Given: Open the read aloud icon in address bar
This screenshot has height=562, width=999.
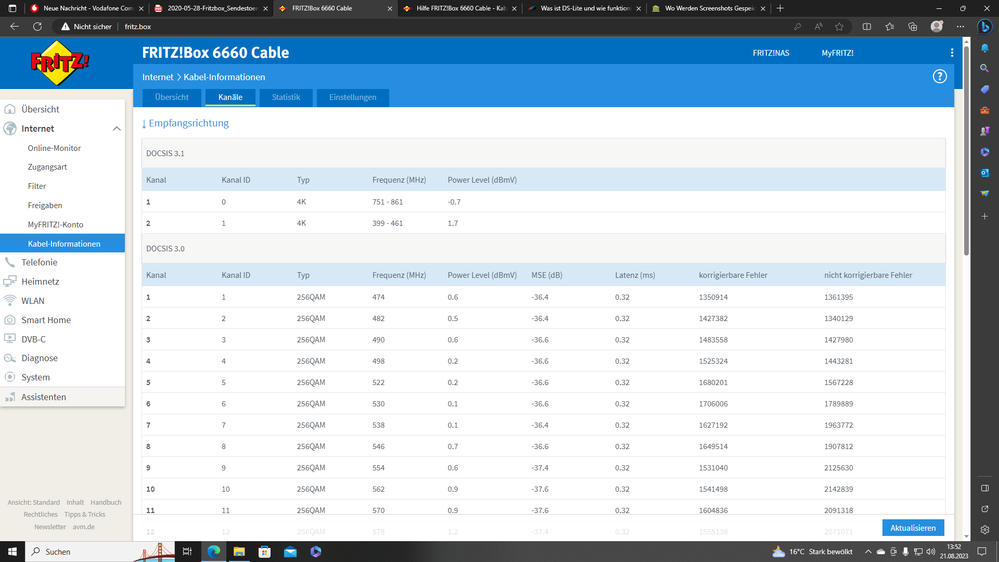Looking at the screenshot, I should coord(818,27).
